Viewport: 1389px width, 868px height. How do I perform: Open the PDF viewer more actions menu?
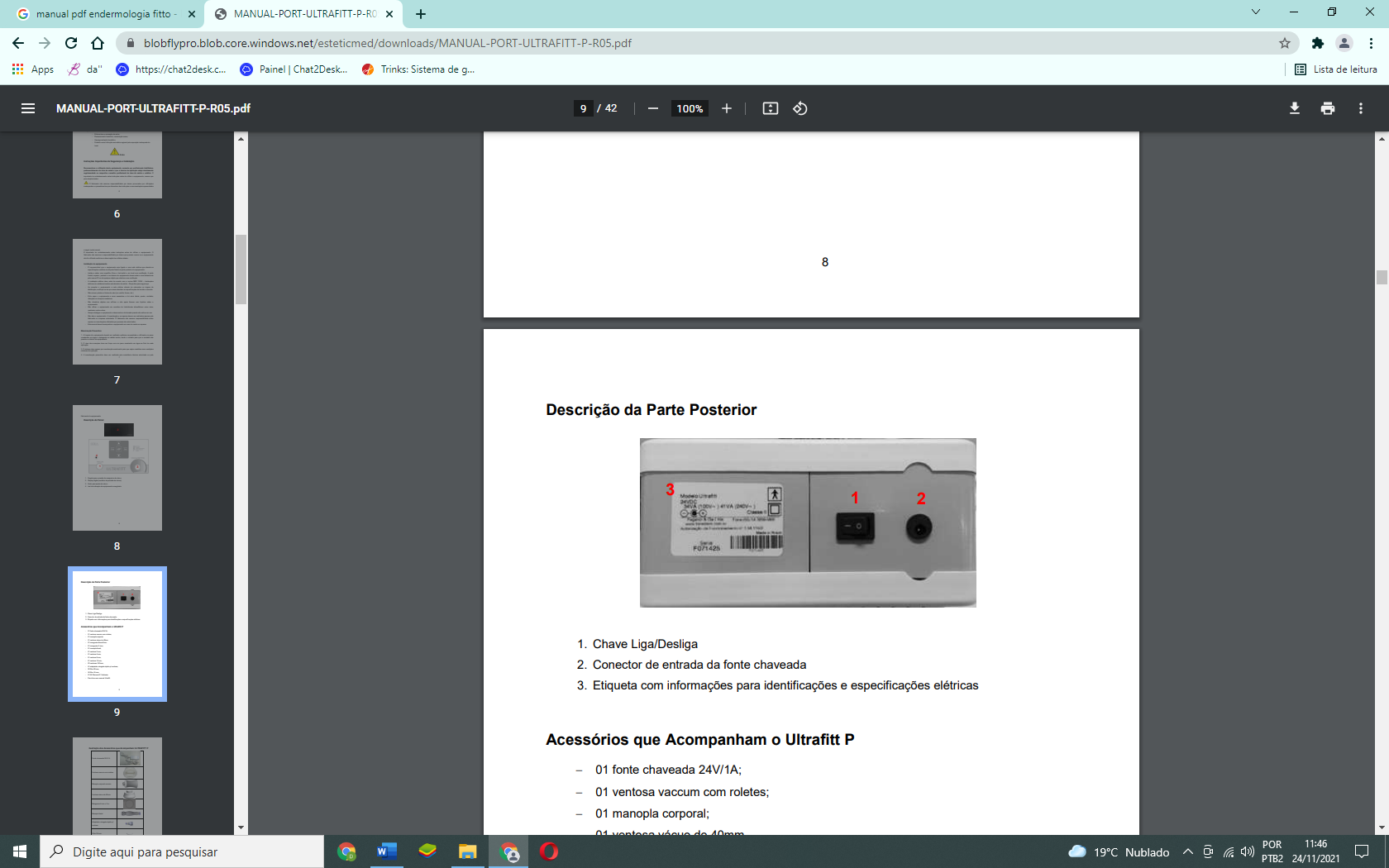[1361, 108]
